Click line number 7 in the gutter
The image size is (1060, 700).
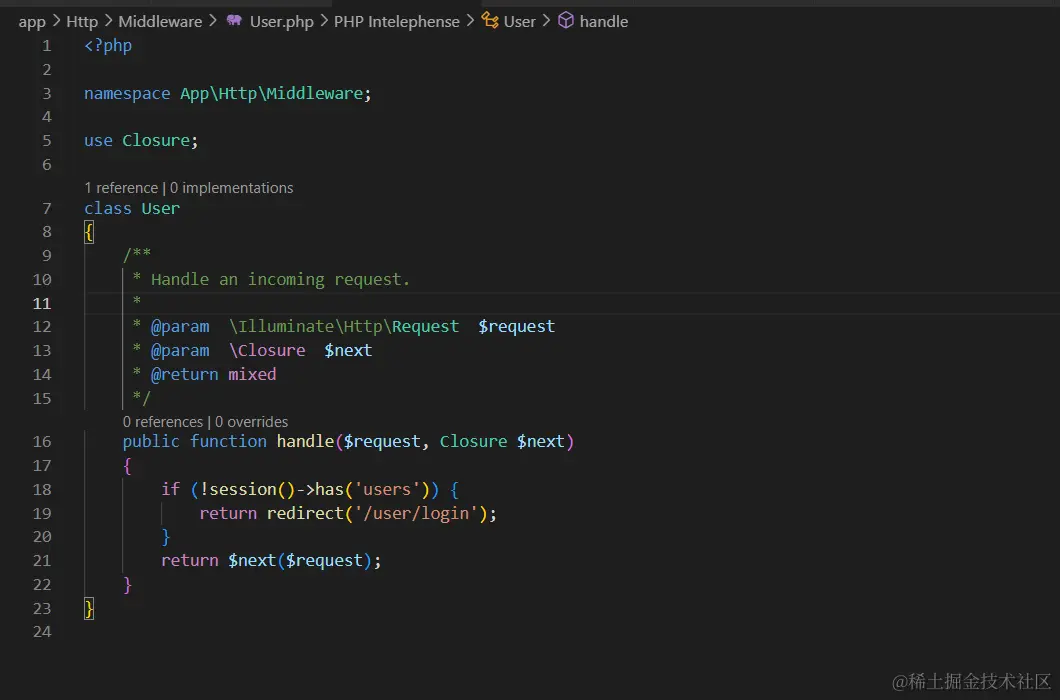(47, 208)
